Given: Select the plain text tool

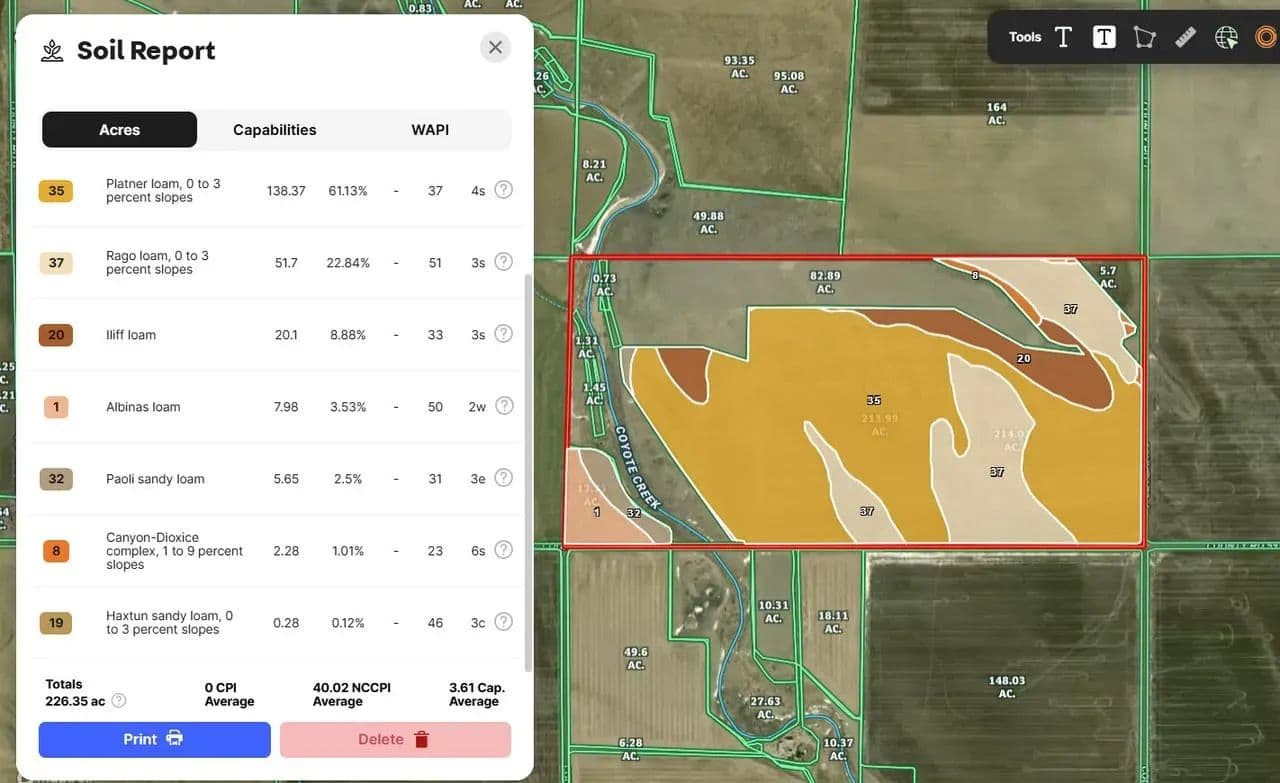Looking at the screenshot, I should click(x=1063, y=37).
